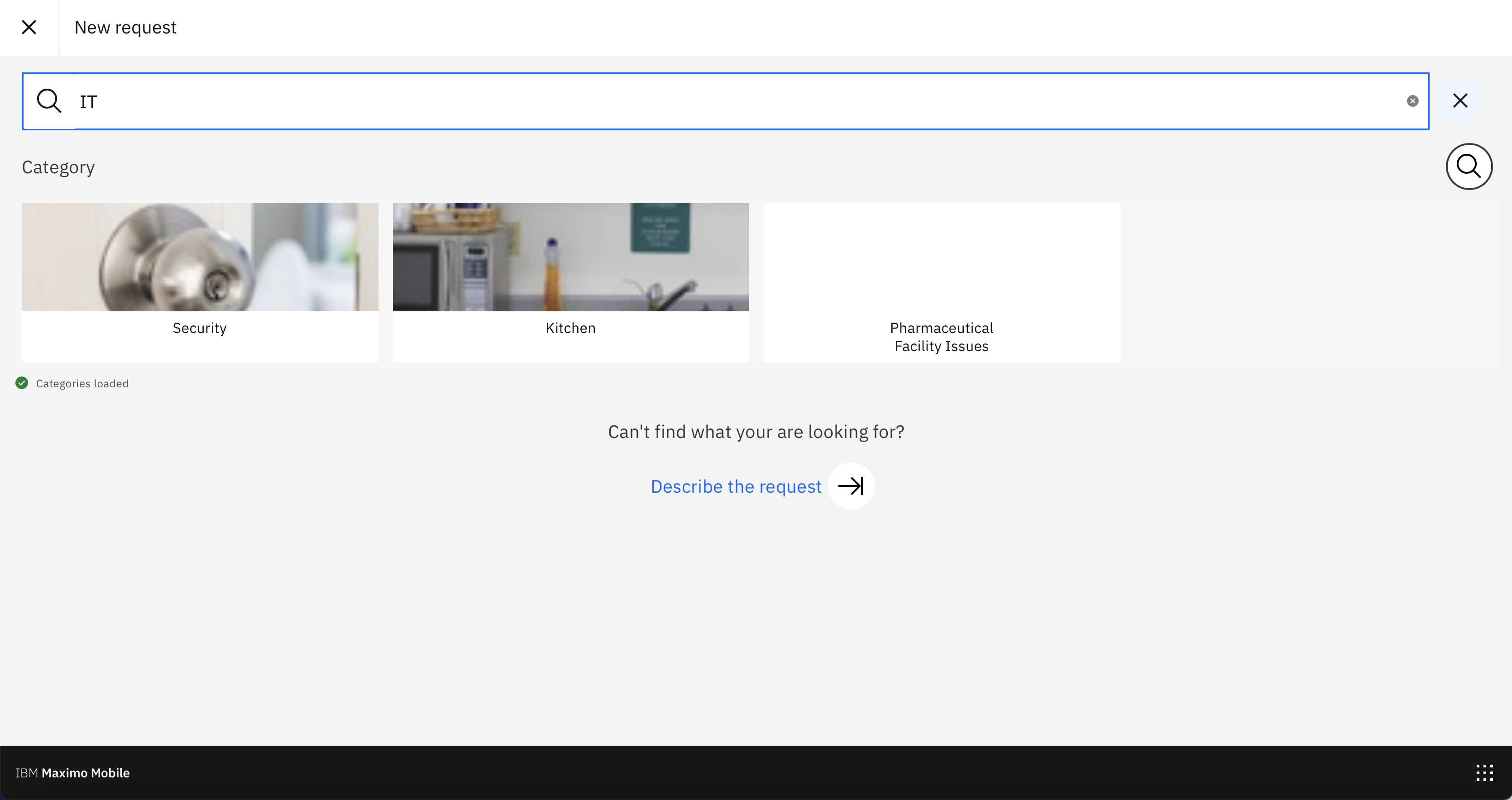
Task: Click the Can't find what you're looking for text
Action: 756,432
